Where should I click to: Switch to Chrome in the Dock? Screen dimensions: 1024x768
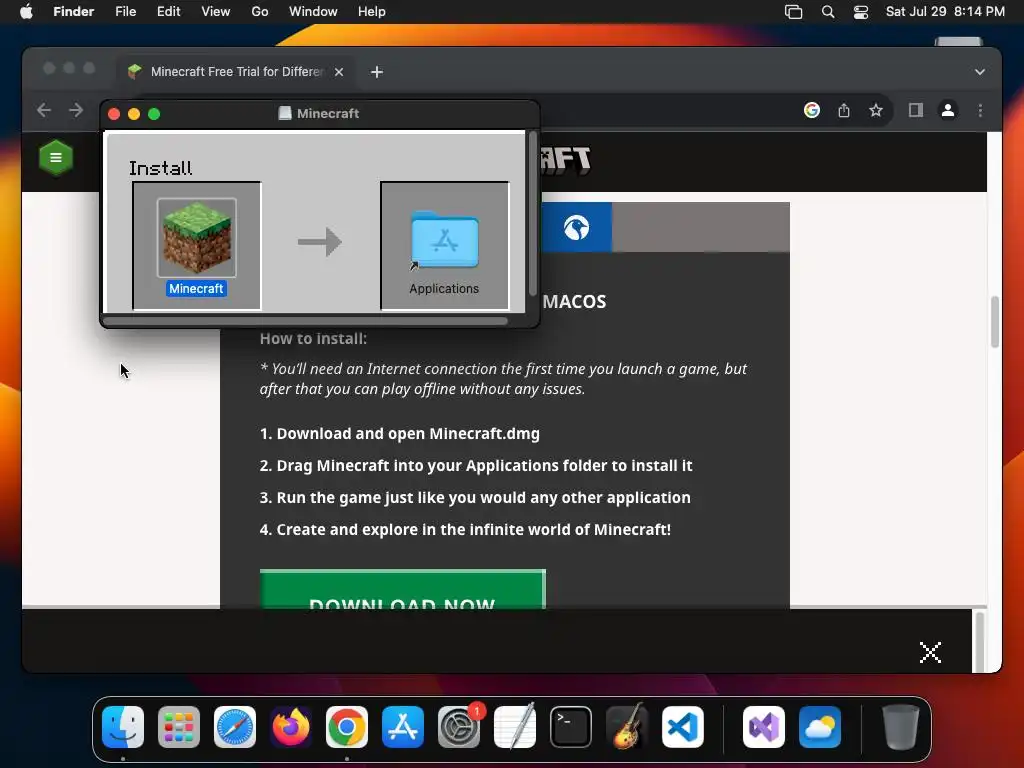click(347, 727)
